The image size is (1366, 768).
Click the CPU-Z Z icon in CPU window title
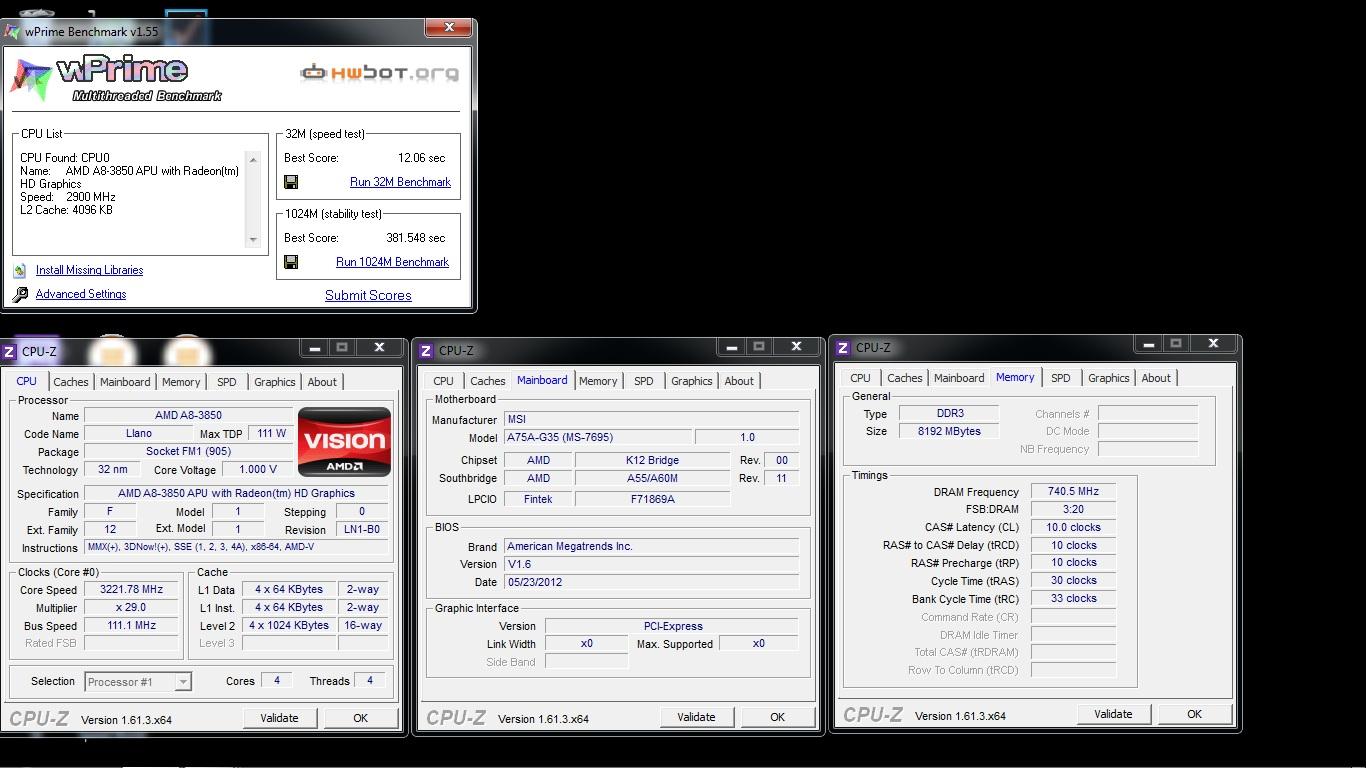click(x=9, y=351)
